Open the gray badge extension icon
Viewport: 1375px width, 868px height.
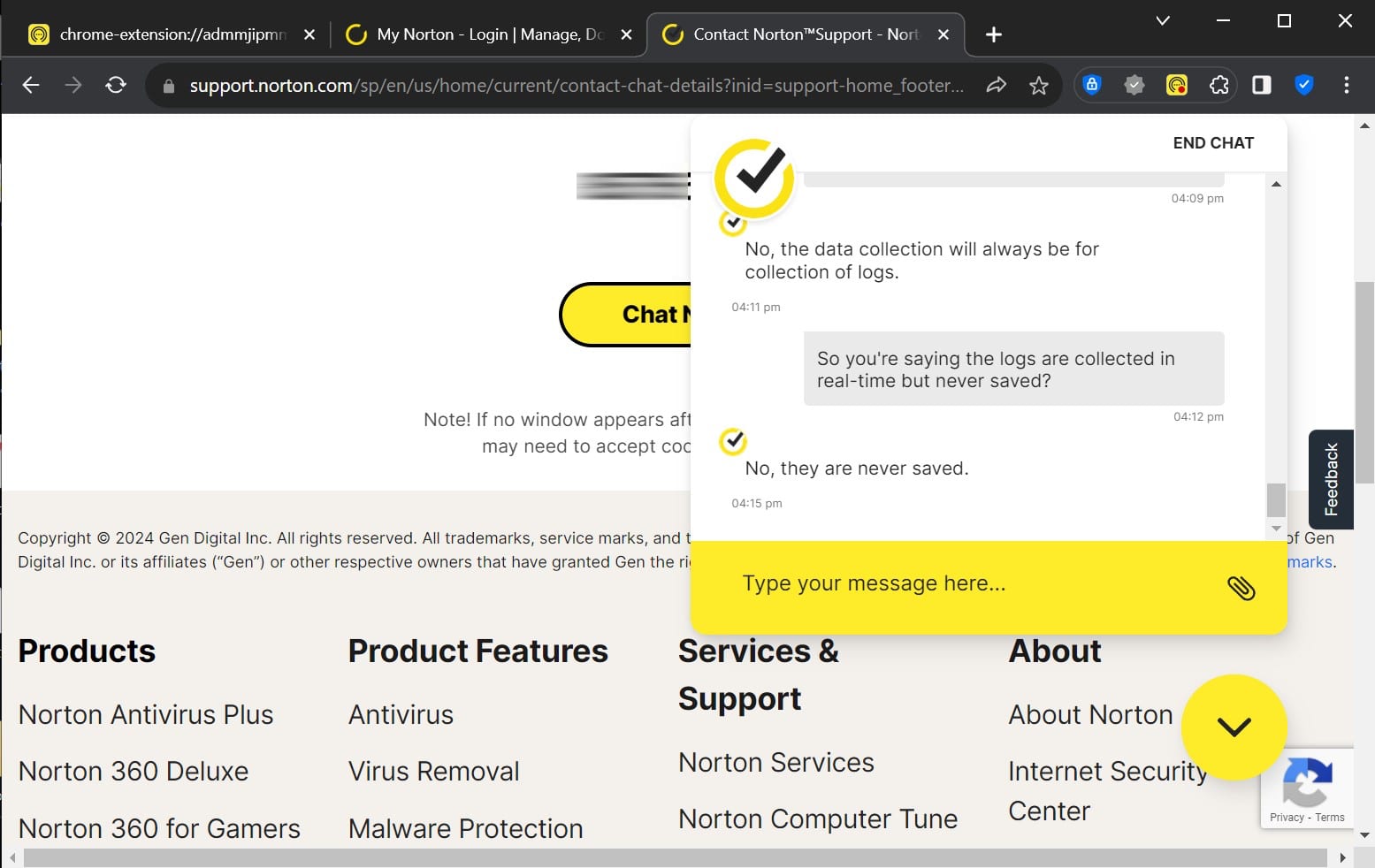click(x=1134, y=85)
